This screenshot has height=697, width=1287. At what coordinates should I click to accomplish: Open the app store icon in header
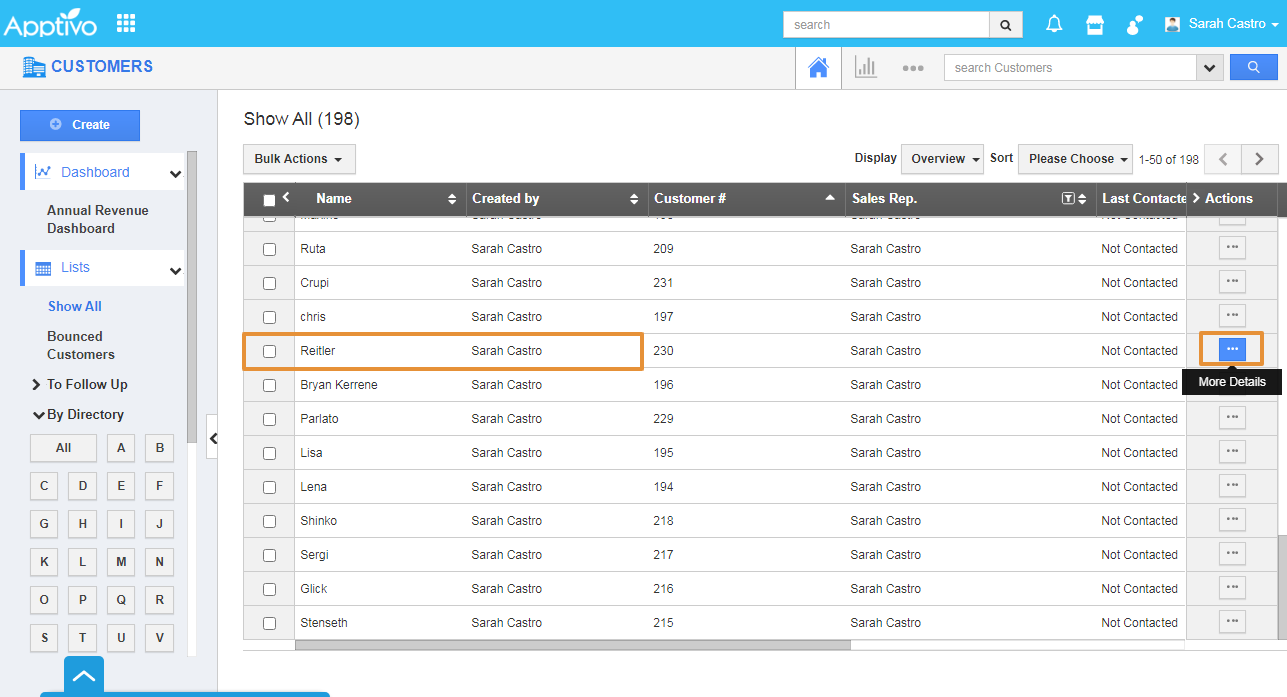coord(1095,24)
